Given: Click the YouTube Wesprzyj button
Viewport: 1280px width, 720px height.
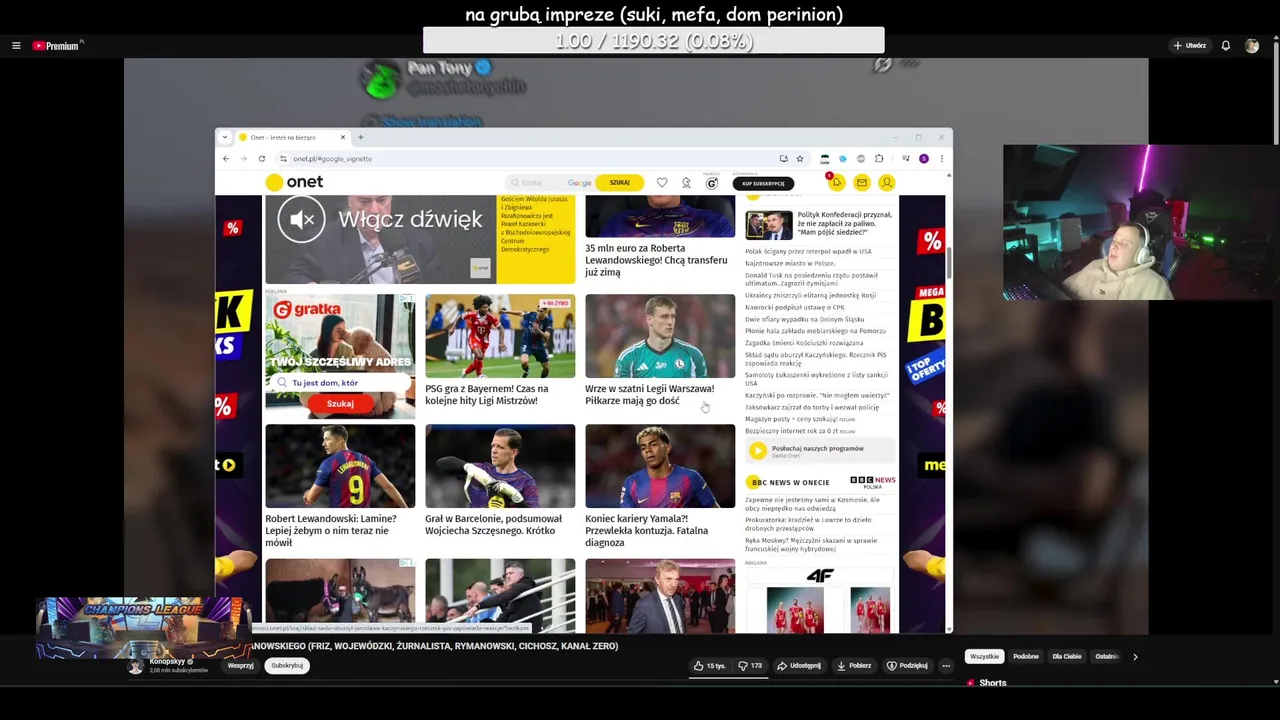Looking at the screenshot, I should tap(240, 666).
